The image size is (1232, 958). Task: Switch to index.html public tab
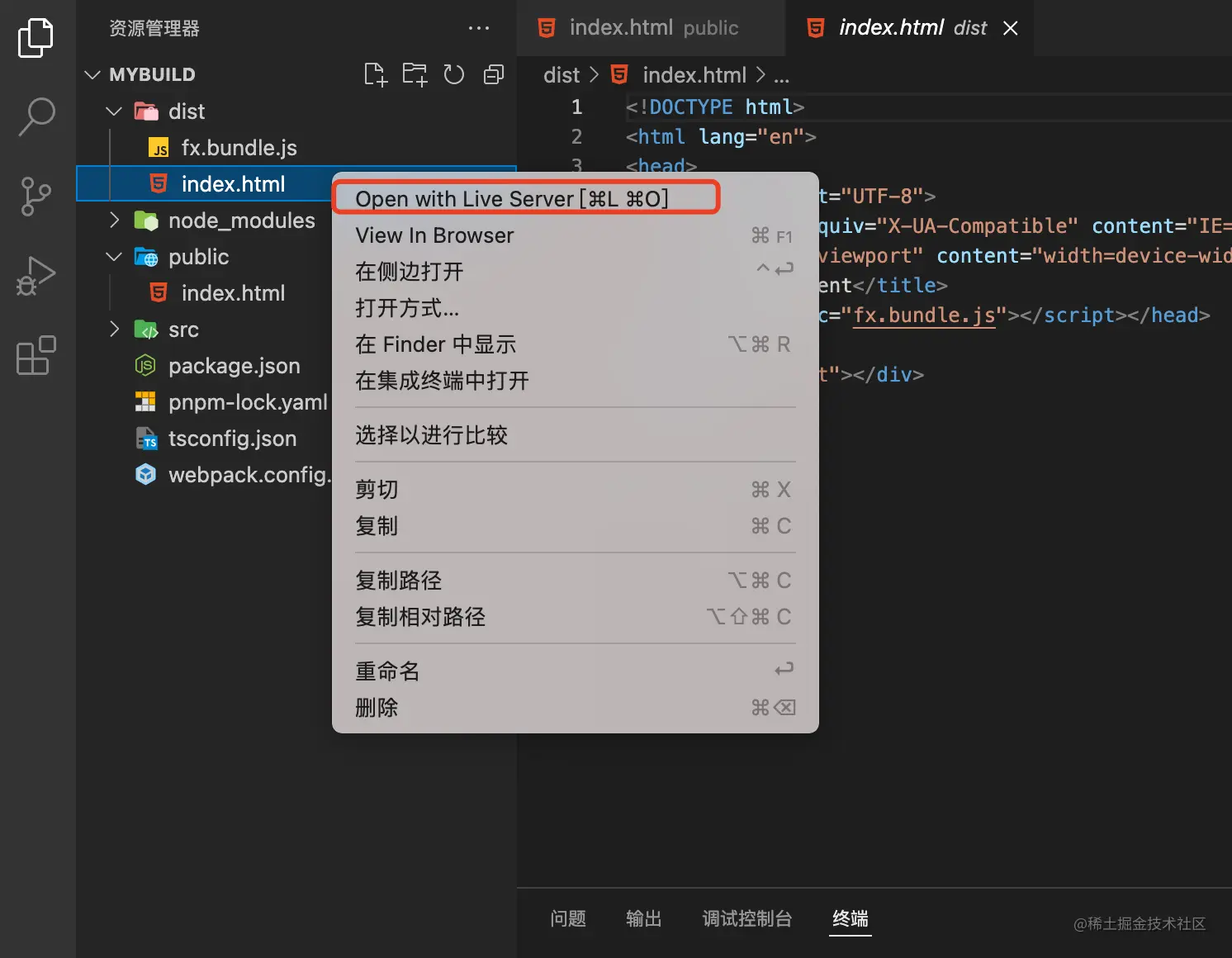pyautogui.click(x=650, y=28)
